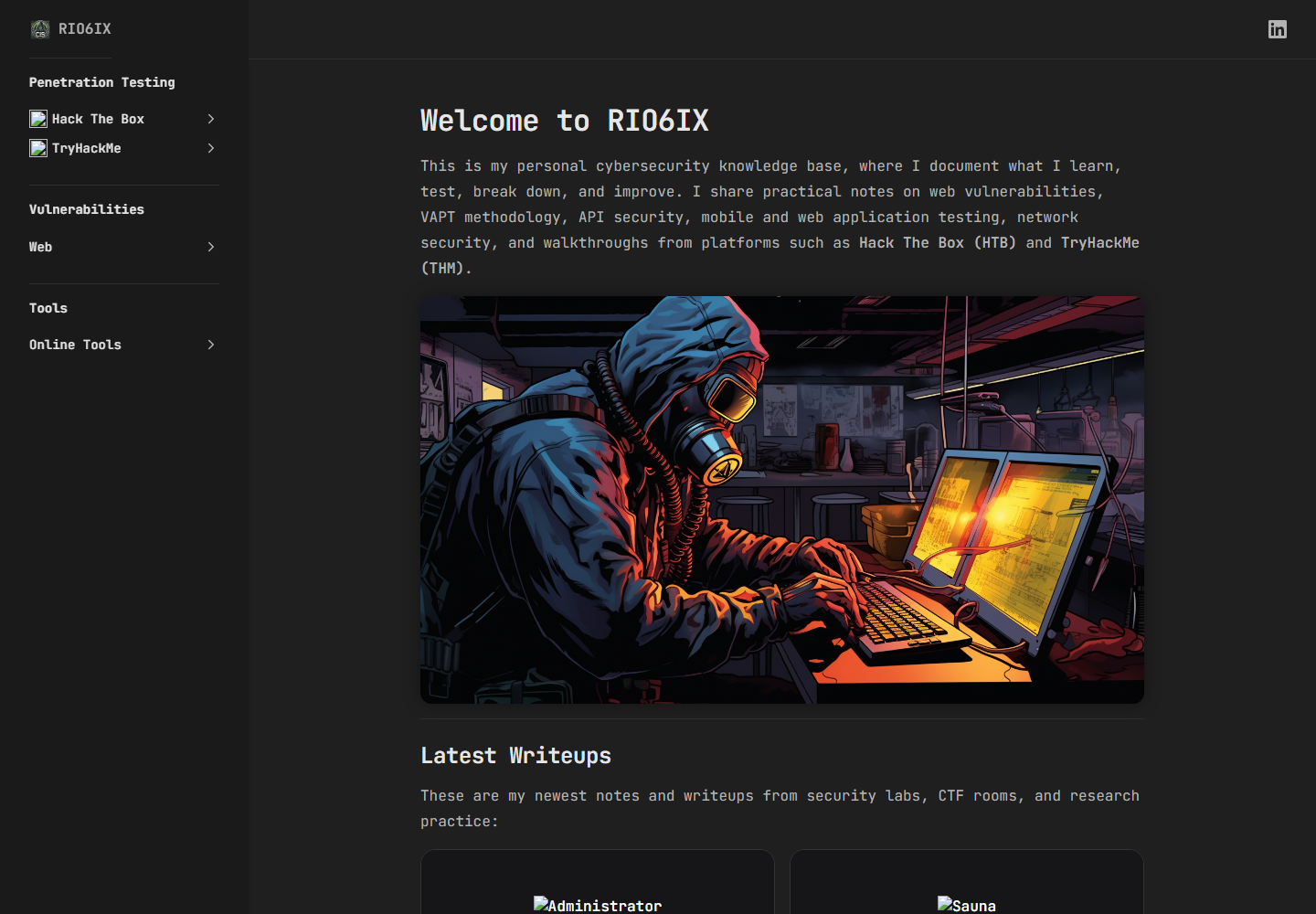Screen dimensions: 1316x914
Task: Click the Hack The Box sidebar icon
Action: tap(38, 119)
